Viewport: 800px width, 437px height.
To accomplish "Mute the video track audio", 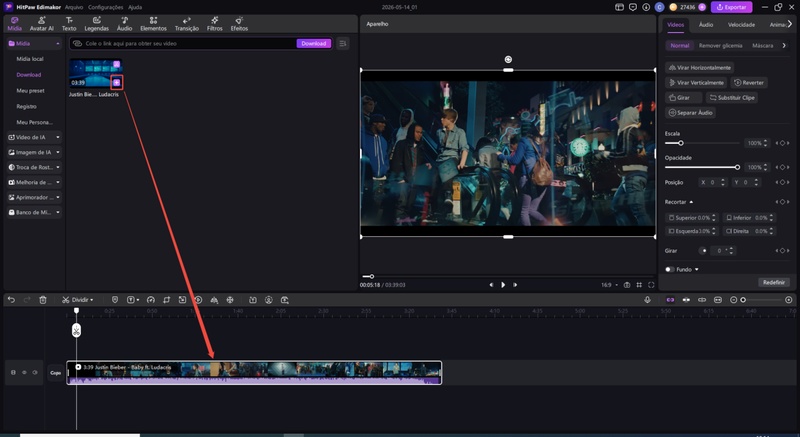I will 35,373.
